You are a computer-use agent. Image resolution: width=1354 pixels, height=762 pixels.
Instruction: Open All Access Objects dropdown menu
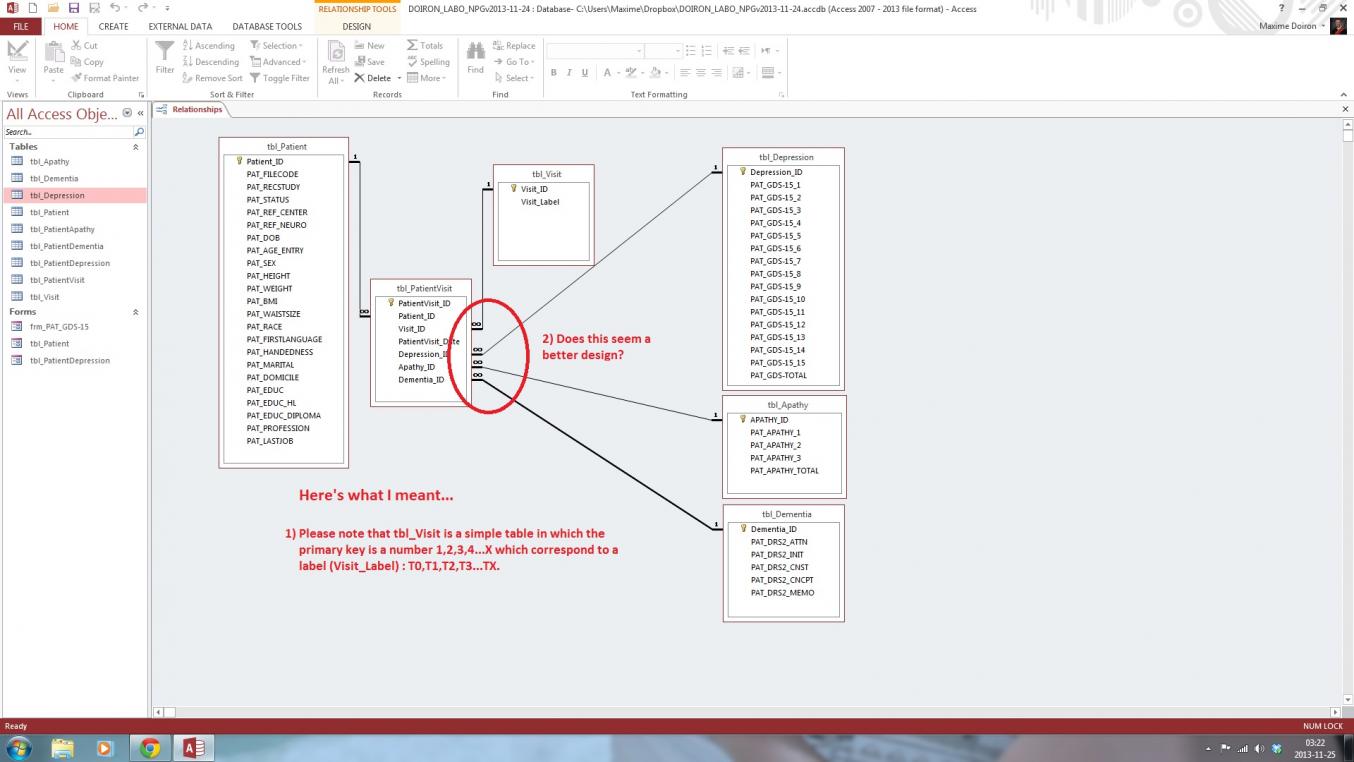pyautogui.click(x=127, y=114)
